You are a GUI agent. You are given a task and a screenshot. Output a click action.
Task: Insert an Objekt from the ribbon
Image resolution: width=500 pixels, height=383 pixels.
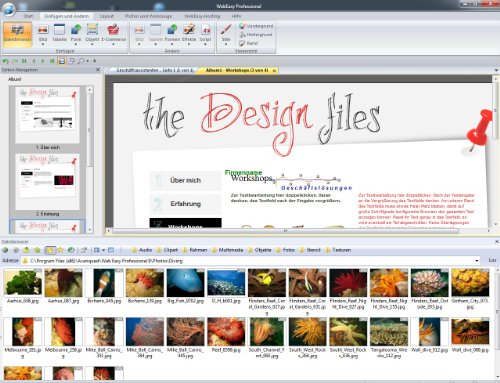[x=92, y=33]
